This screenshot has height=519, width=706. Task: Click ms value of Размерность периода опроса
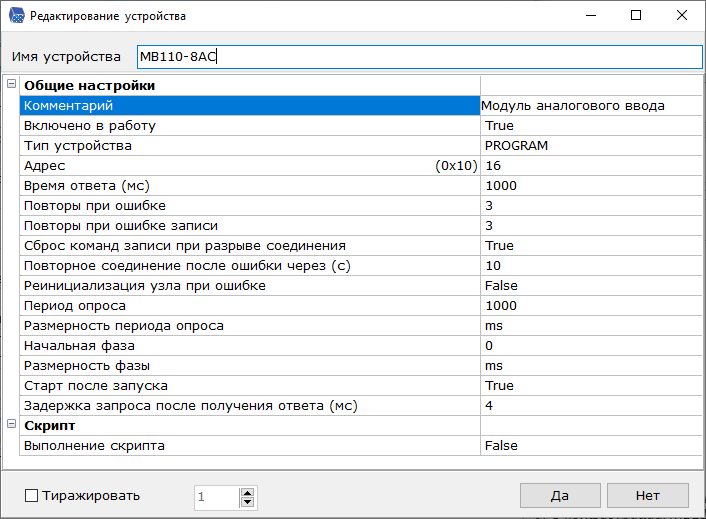click(x=591, y=326)
